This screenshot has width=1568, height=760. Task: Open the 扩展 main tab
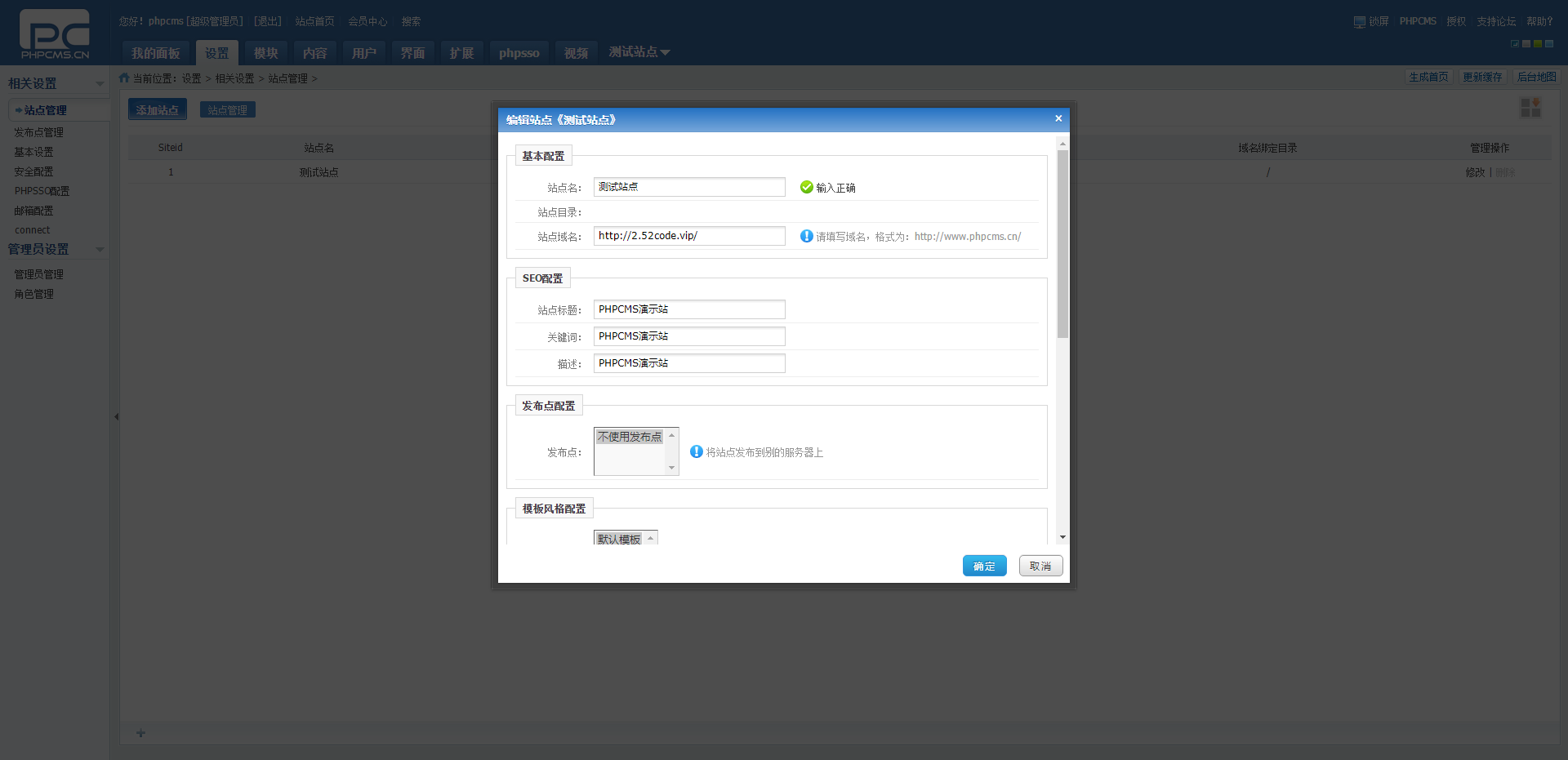461,53
